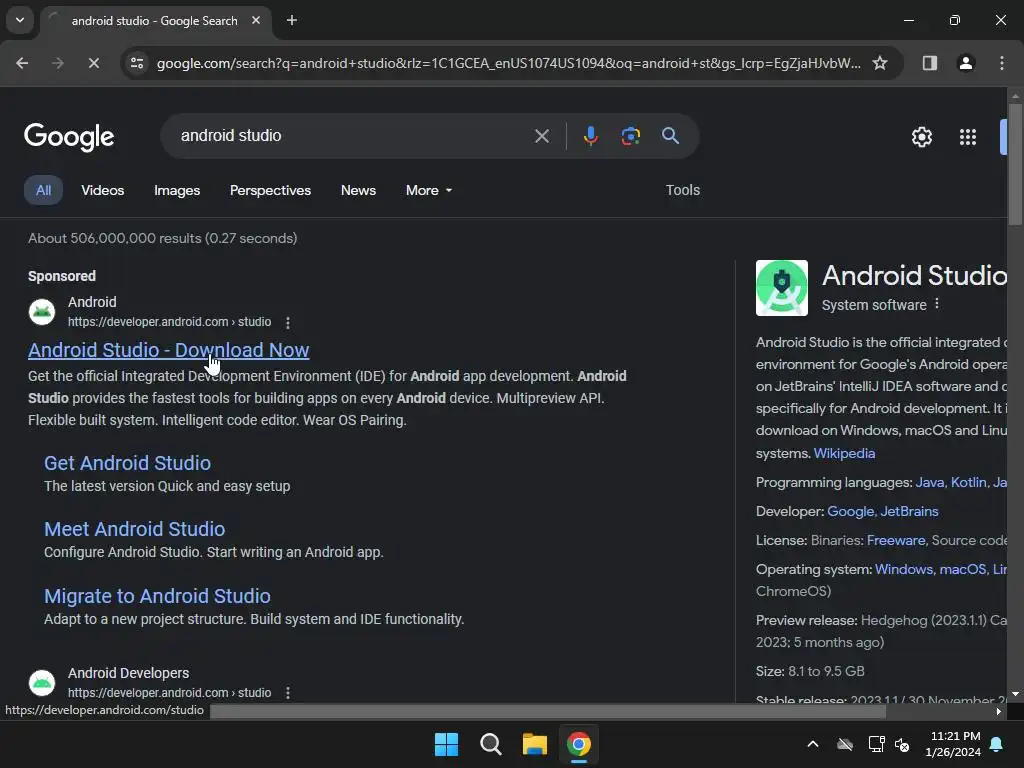Open the Windows operating system link

[905, 569]
